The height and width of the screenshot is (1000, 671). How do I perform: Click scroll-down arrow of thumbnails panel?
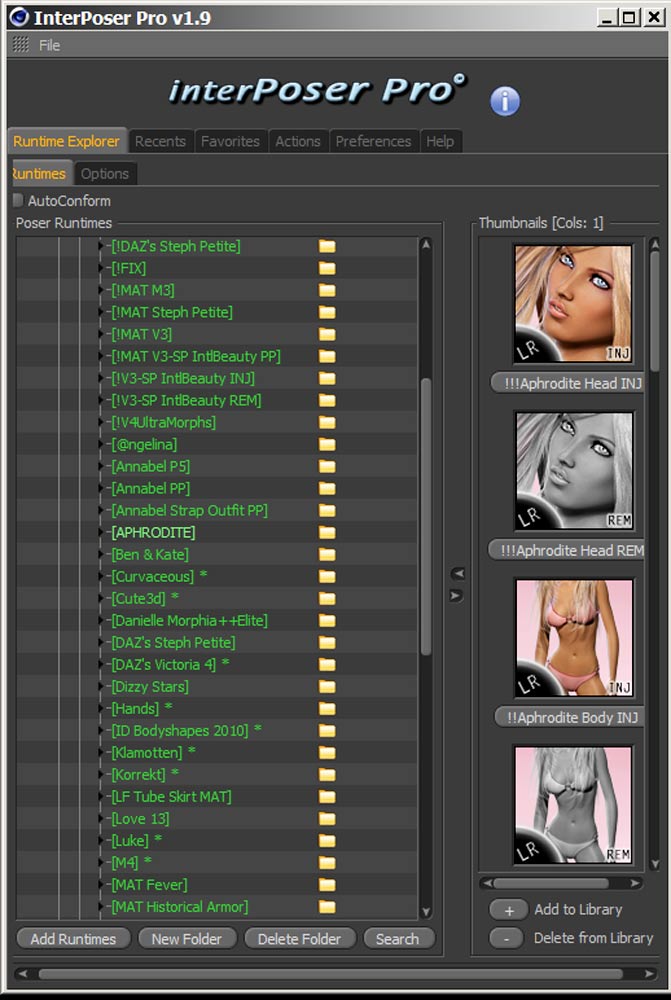click(655, 865)
